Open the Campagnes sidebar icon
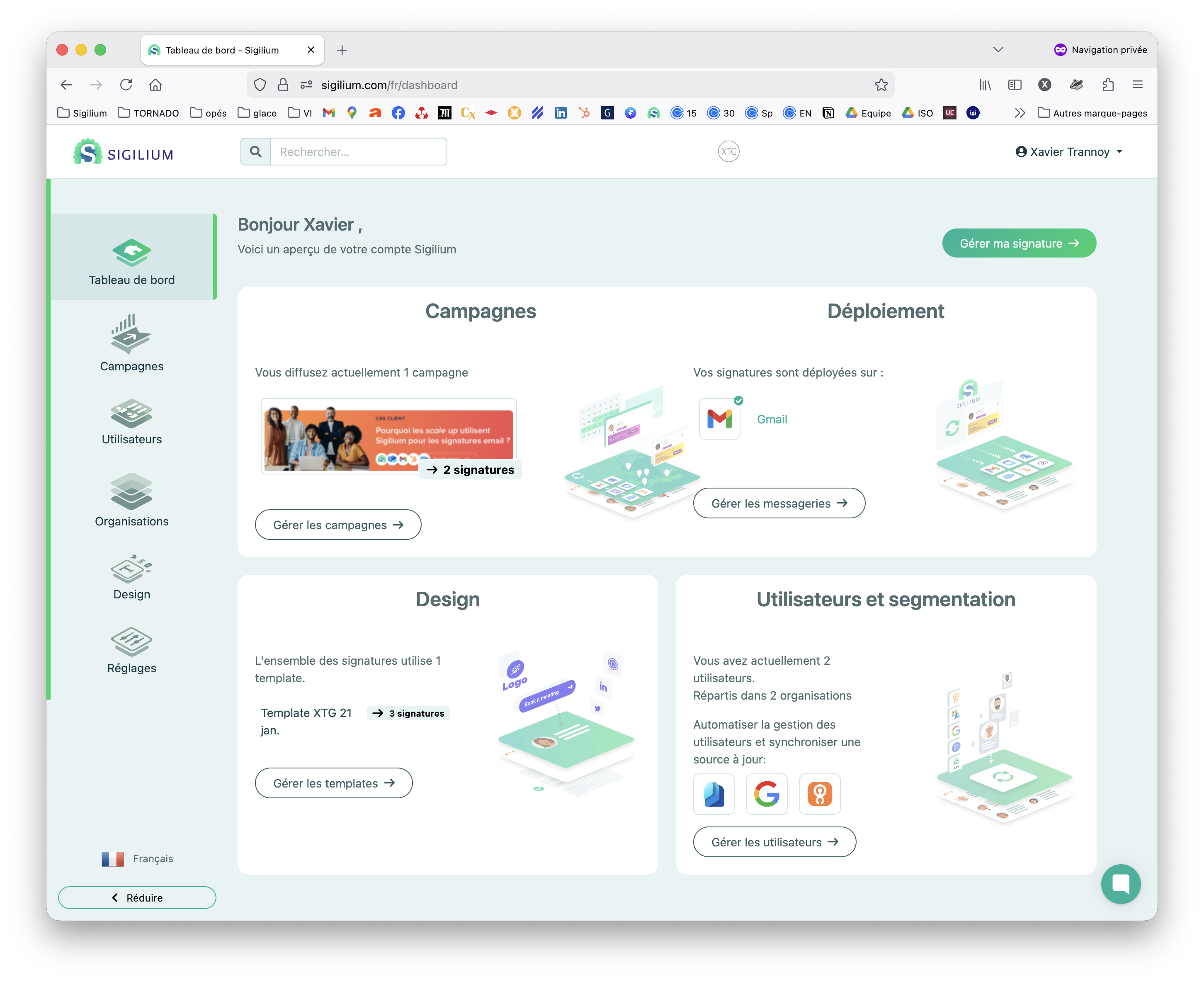Image resolution: width=1204 pixels, height=982 pixels. pyautogui.click(x=131, y=334)
